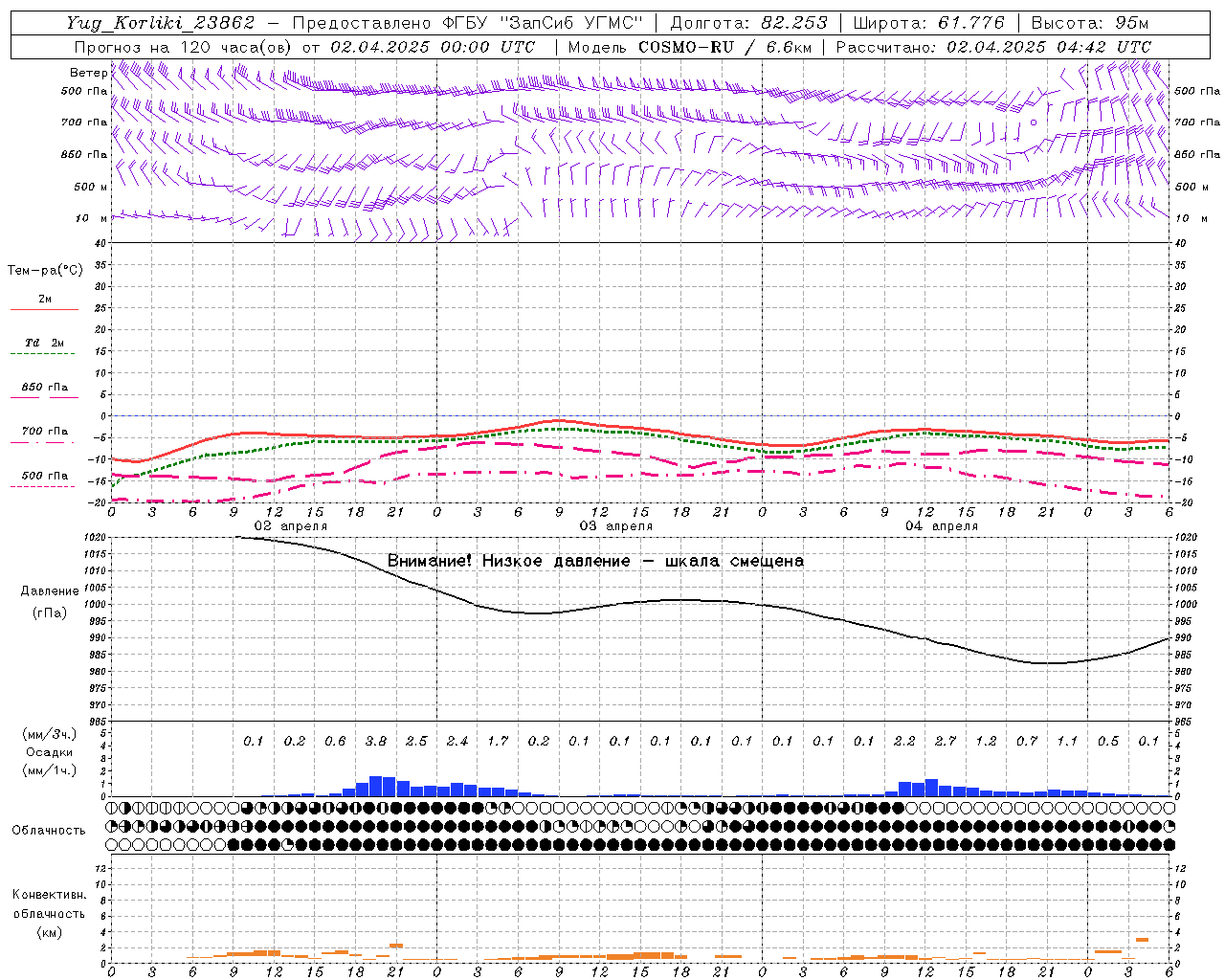Select the 0.7 three-hour precipitation value

click(1027, 741)
